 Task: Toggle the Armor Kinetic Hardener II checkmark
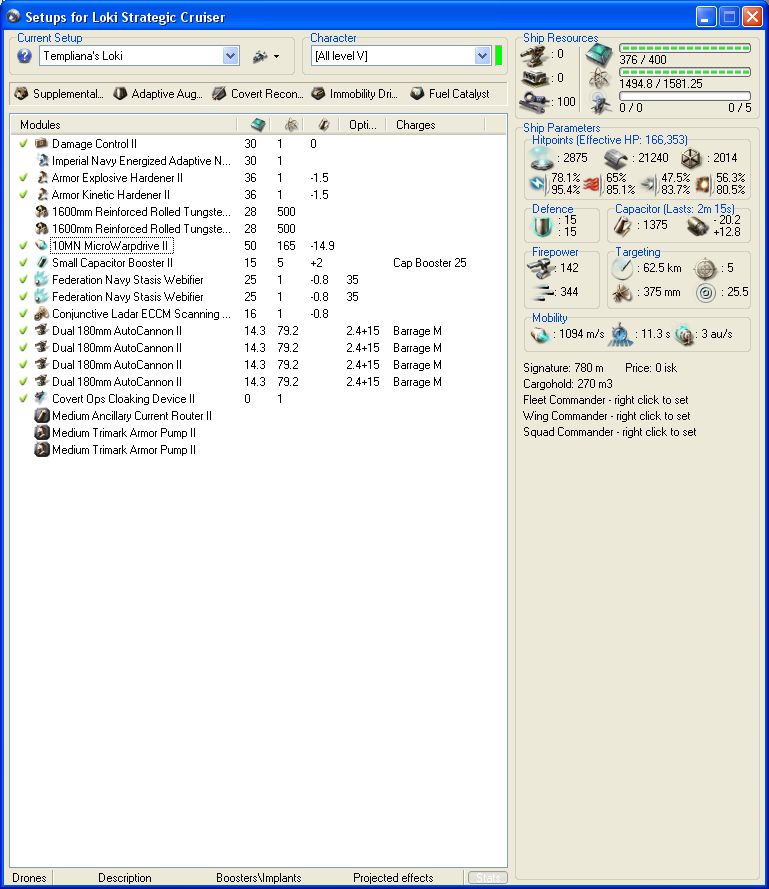coord(23,194)
